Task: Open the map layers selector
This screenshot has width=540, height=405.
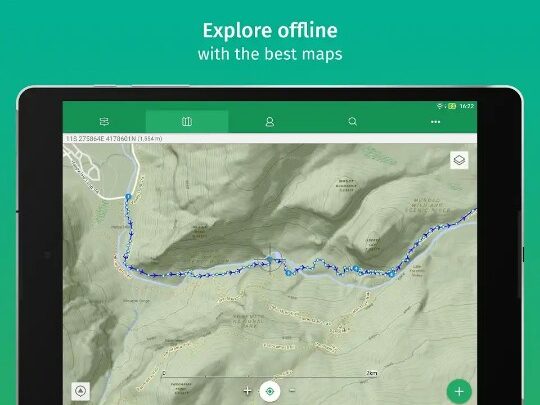Action: click(459, 160)
